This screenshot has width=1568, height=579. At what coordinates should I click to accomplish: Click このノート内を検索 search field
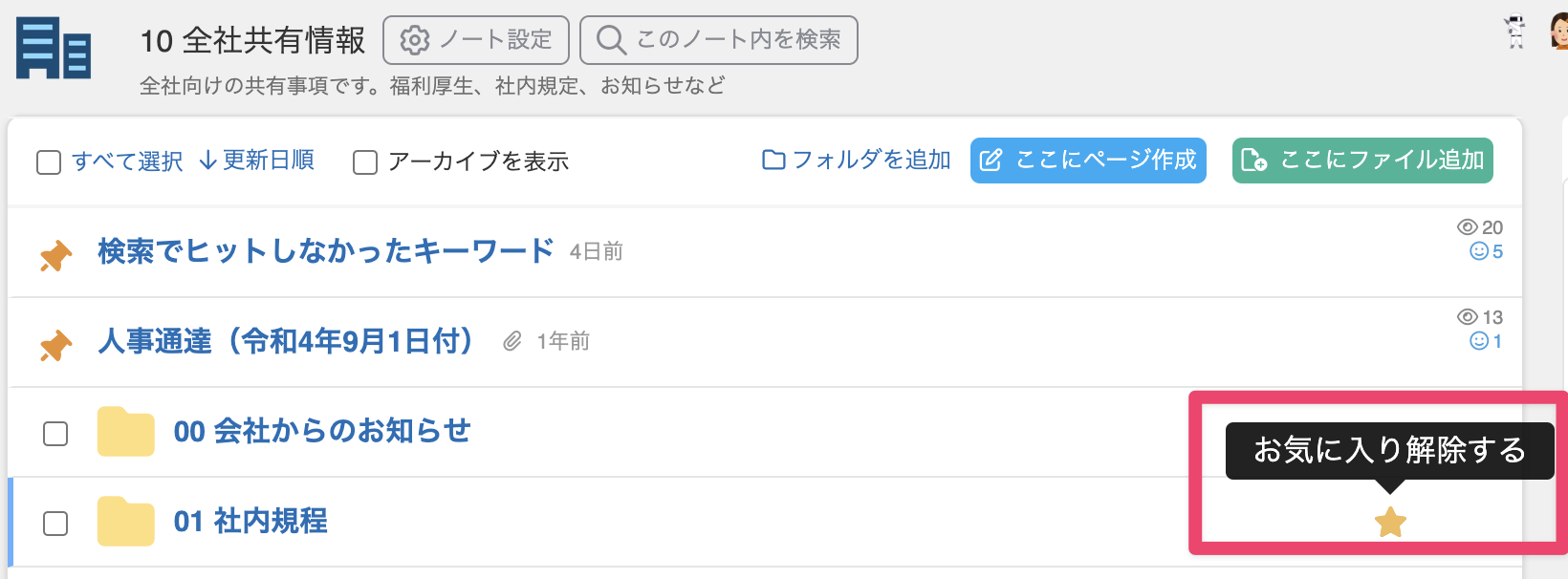[x=719, y=40]
